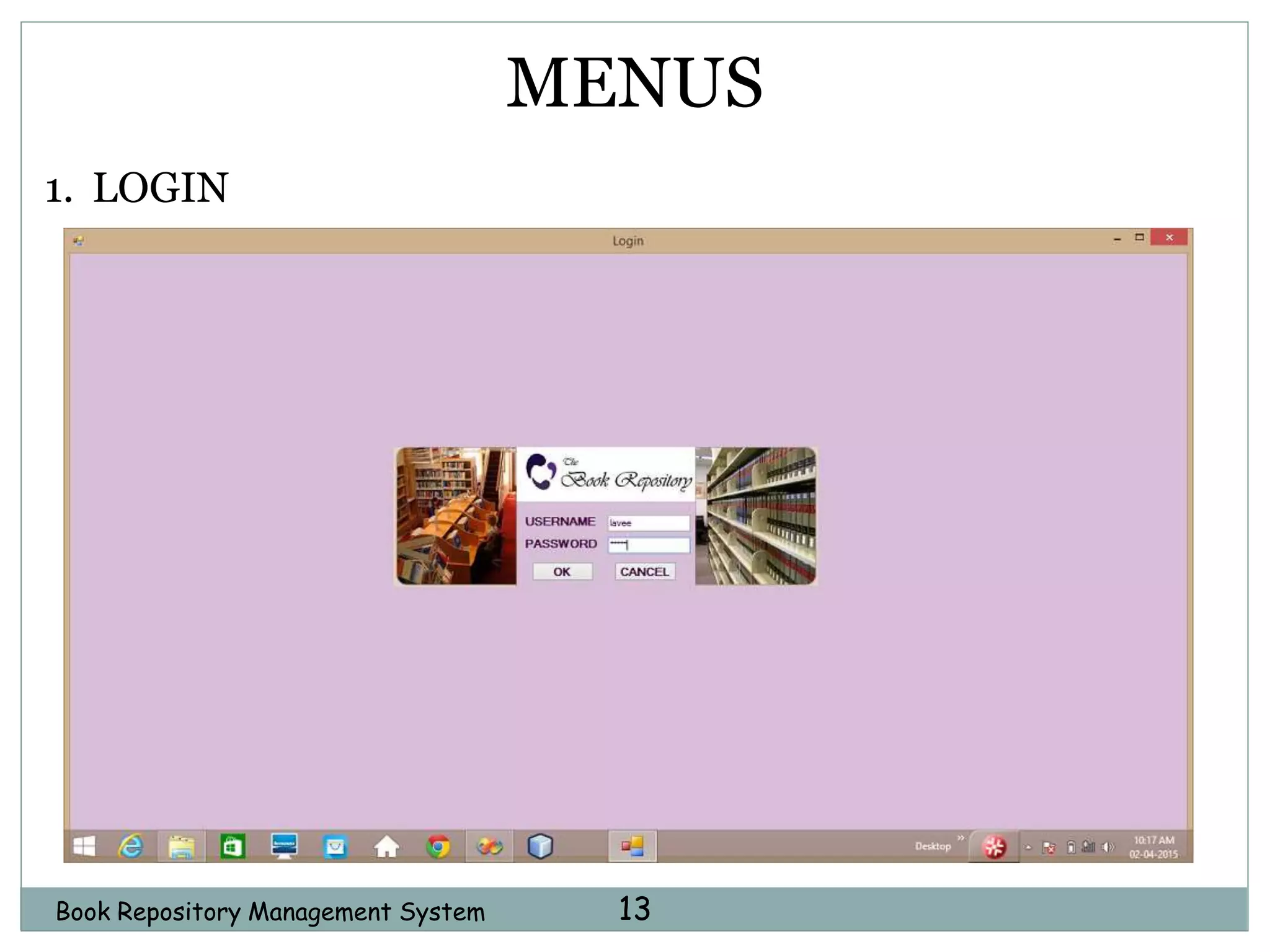Click the battery status tray icon
Viewport: 1270px width, 952px height.
pos(1071,847)
